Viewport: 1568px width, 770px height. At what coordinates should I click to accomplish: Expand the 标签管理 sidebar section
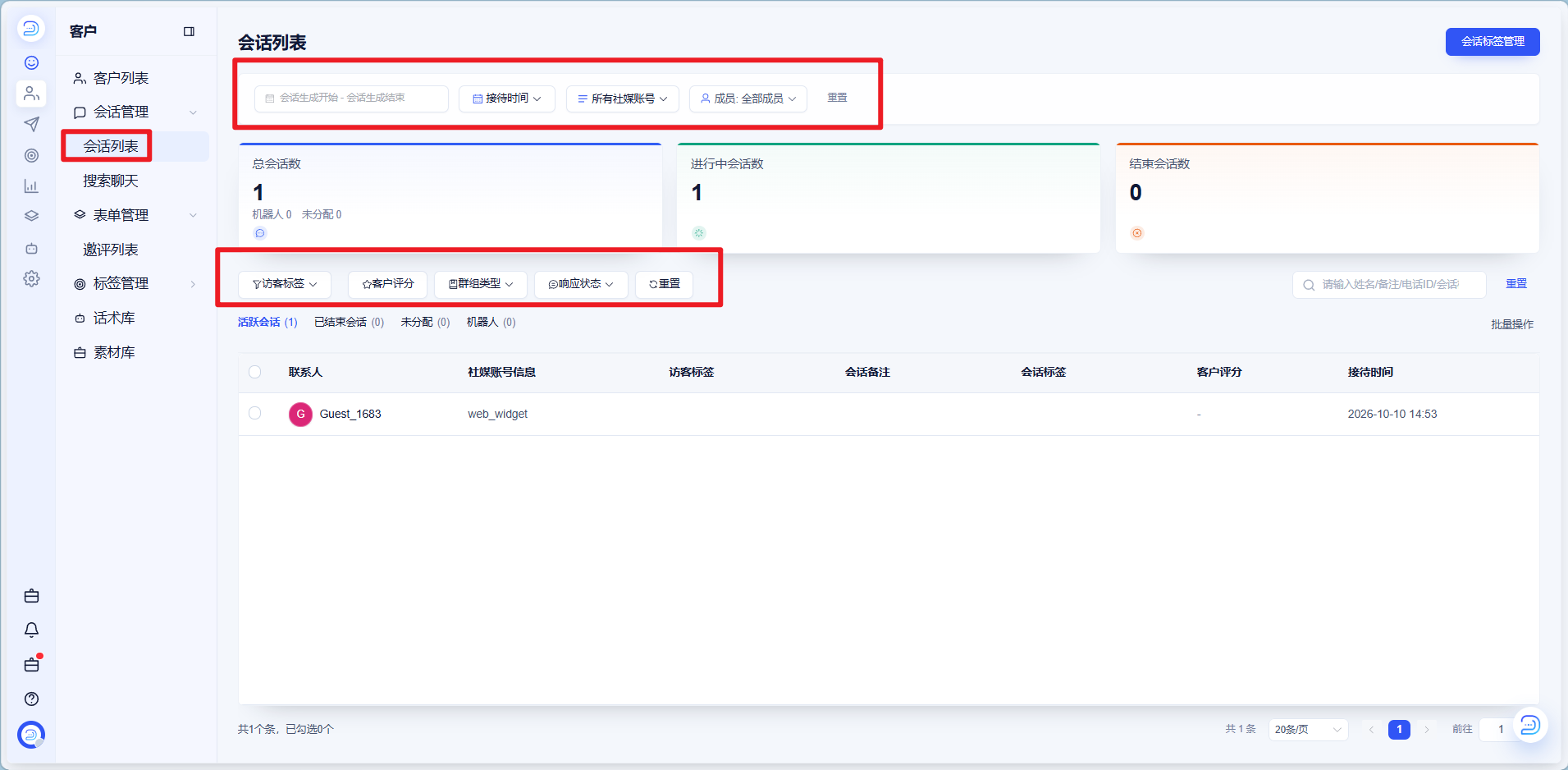(135, 283)
